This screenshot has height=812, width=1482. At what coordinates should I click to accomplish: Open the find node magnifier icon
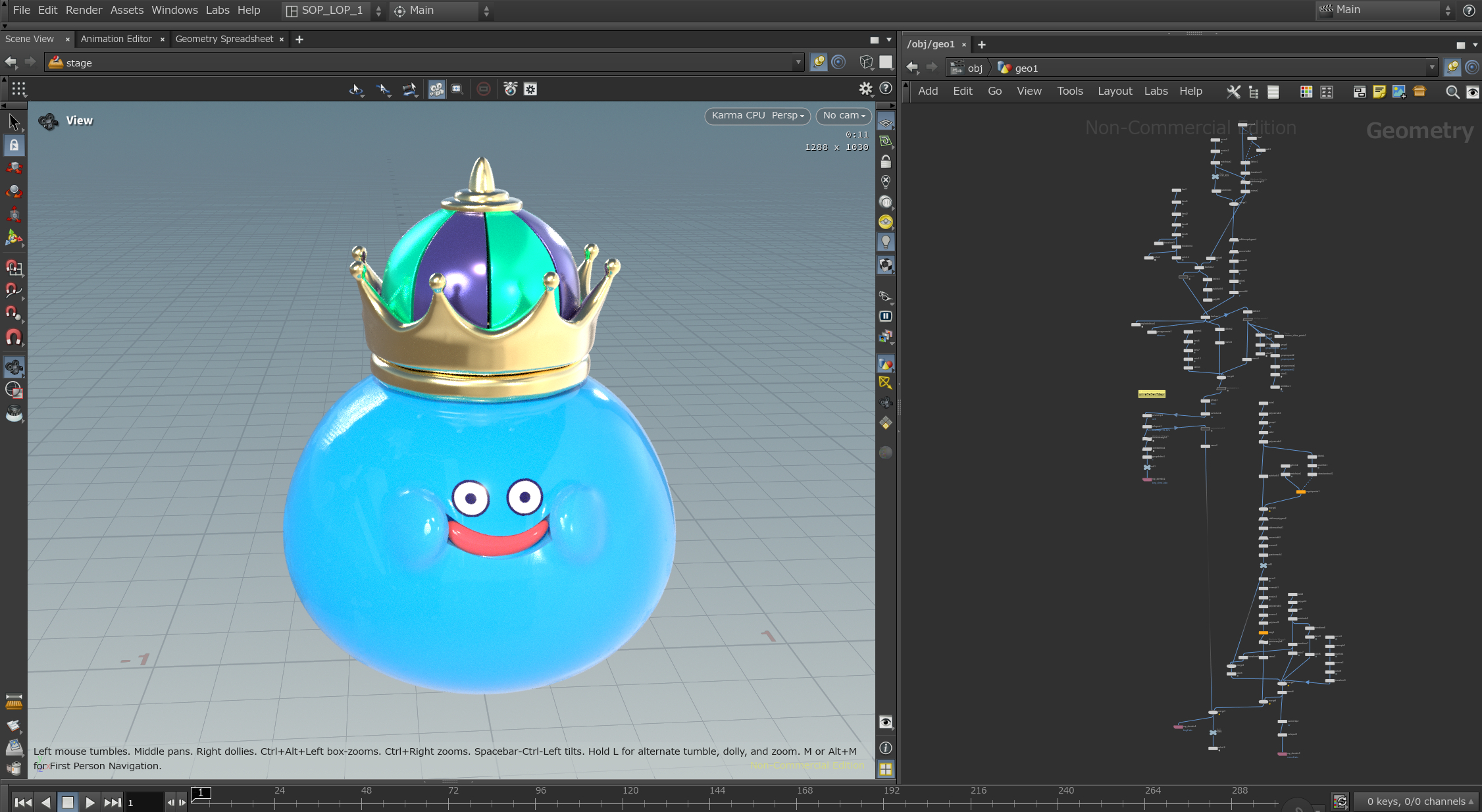1452,91
